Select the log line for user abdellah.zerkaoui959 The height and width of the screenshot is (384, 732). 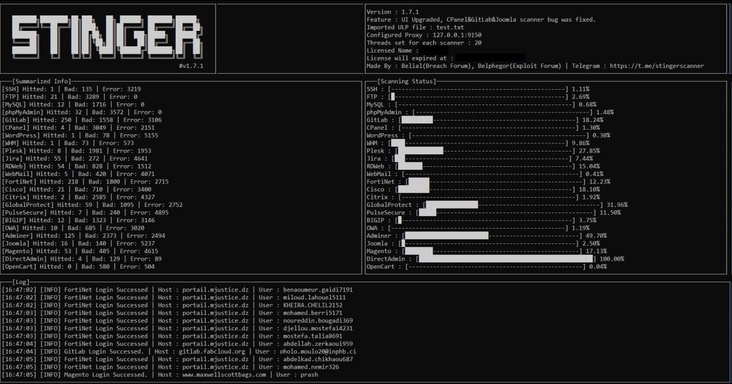(x=177, y=344)
